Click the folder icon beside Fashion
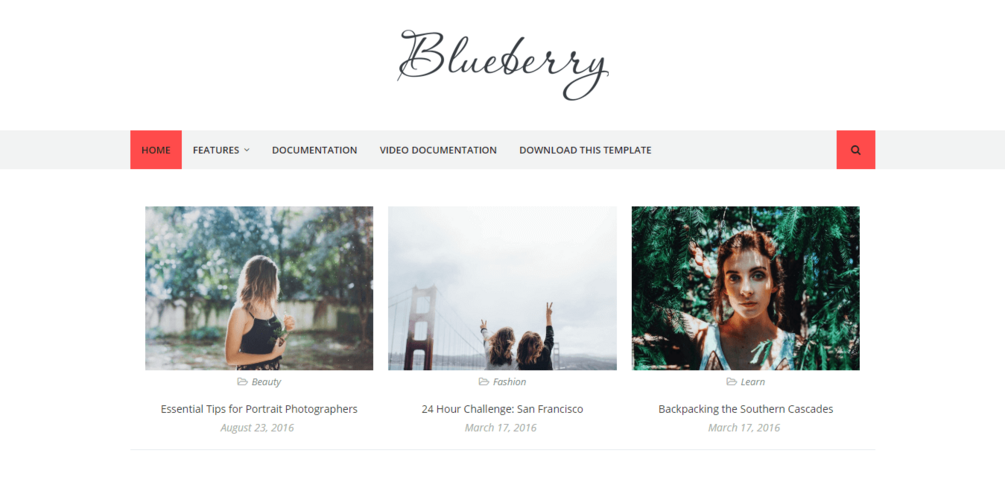Screen dimensions: 1005x494 pyautogui.click(x=484, y=382)
